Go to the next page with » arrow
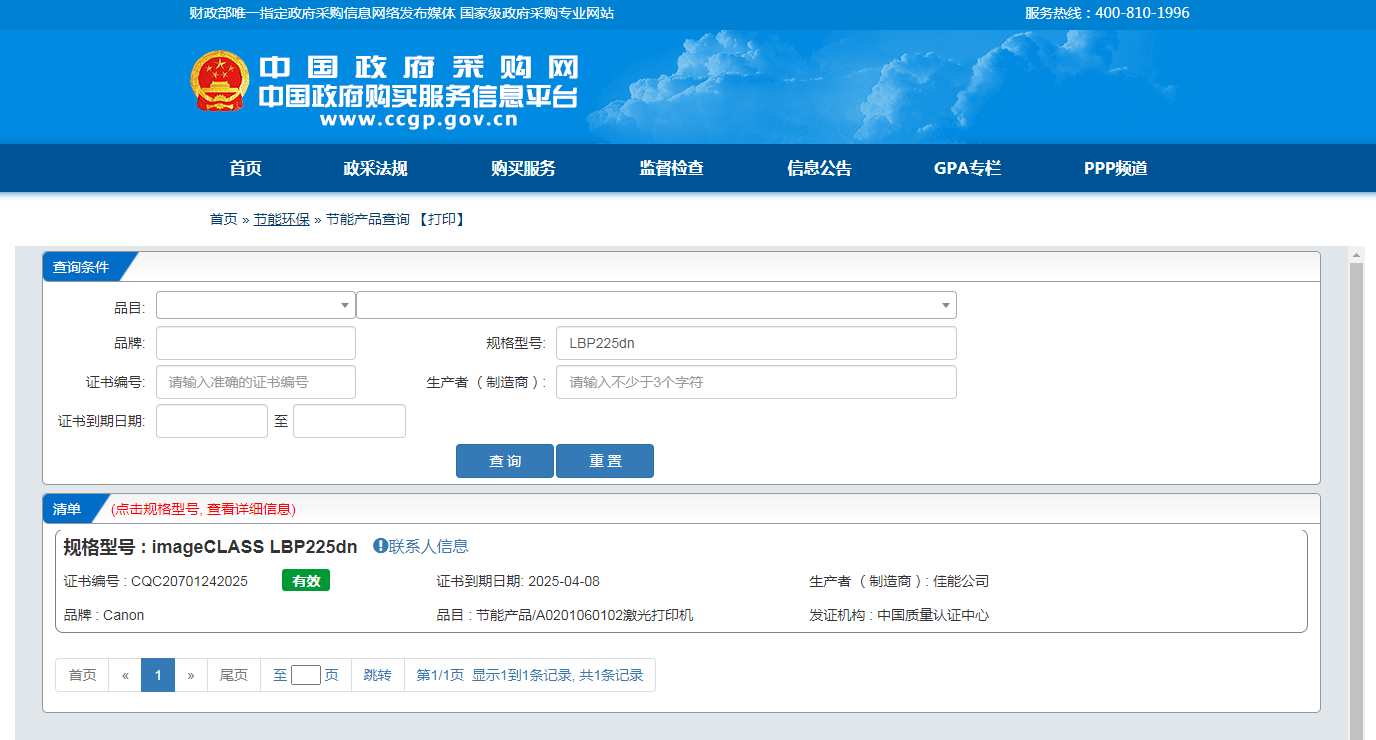Screen dimensions: 1376x740 [190, 675]
